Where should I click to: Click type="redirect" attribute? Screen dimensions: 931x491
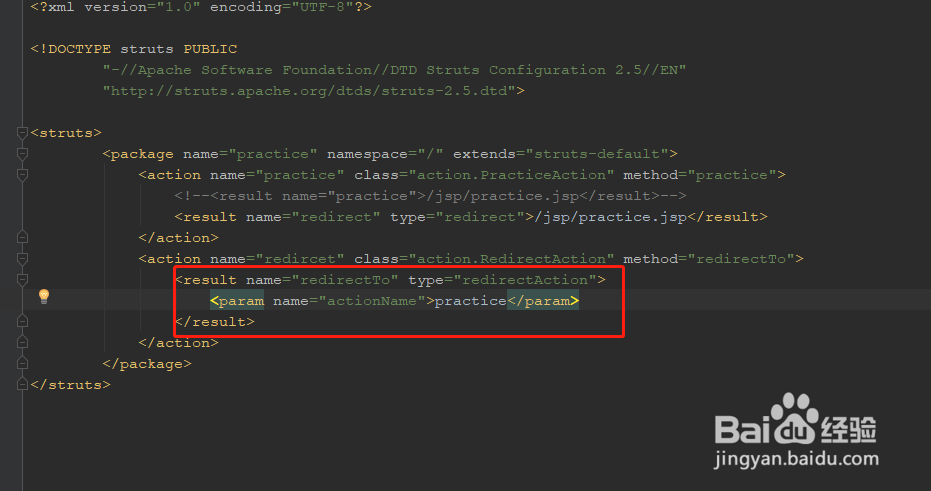pos(457,217)
